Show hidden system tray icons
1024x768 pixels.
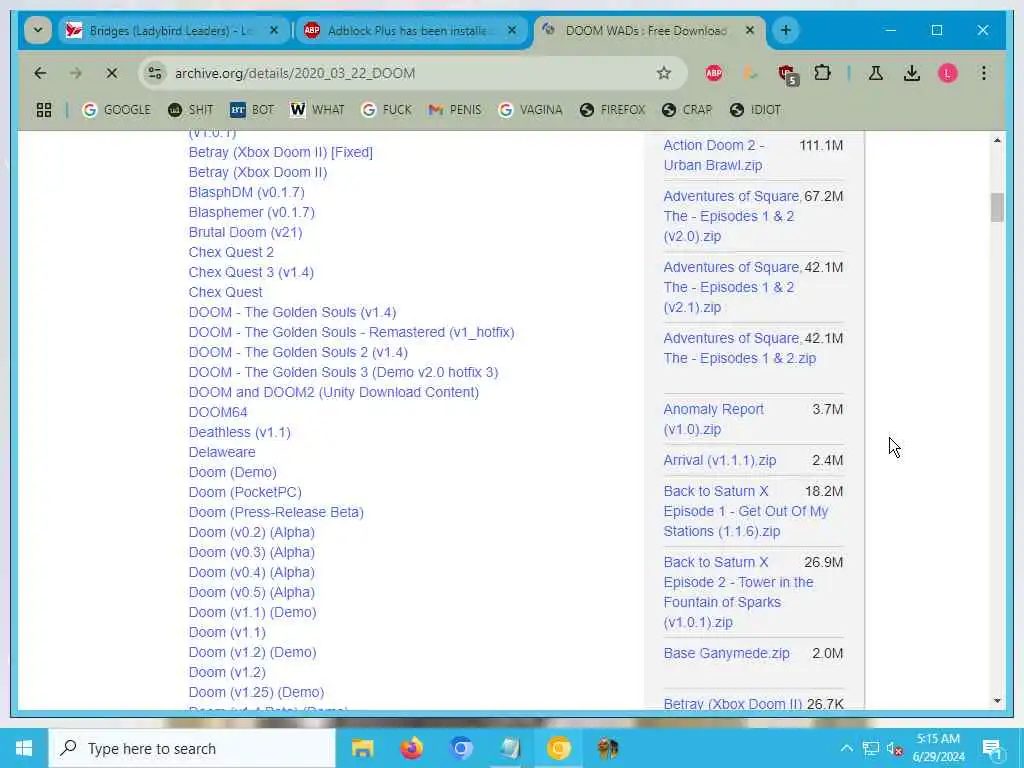pyautogui.click(x=846, y=748)
